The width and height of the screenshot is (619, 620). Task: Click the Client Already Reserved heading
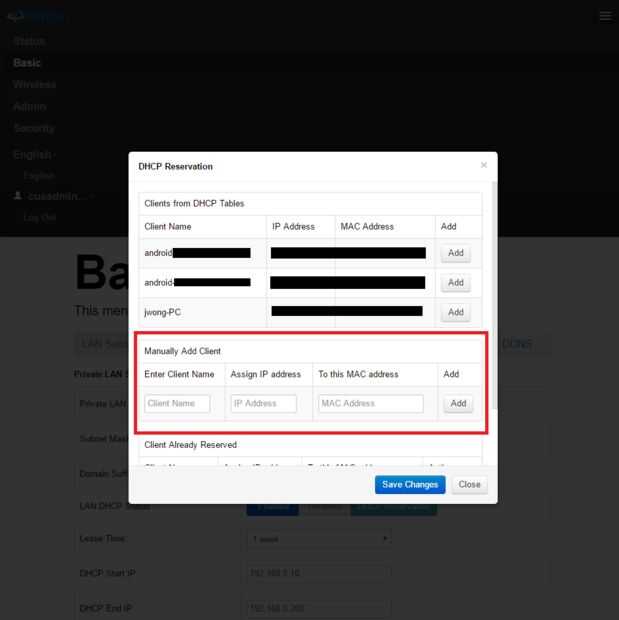point(191,445)
